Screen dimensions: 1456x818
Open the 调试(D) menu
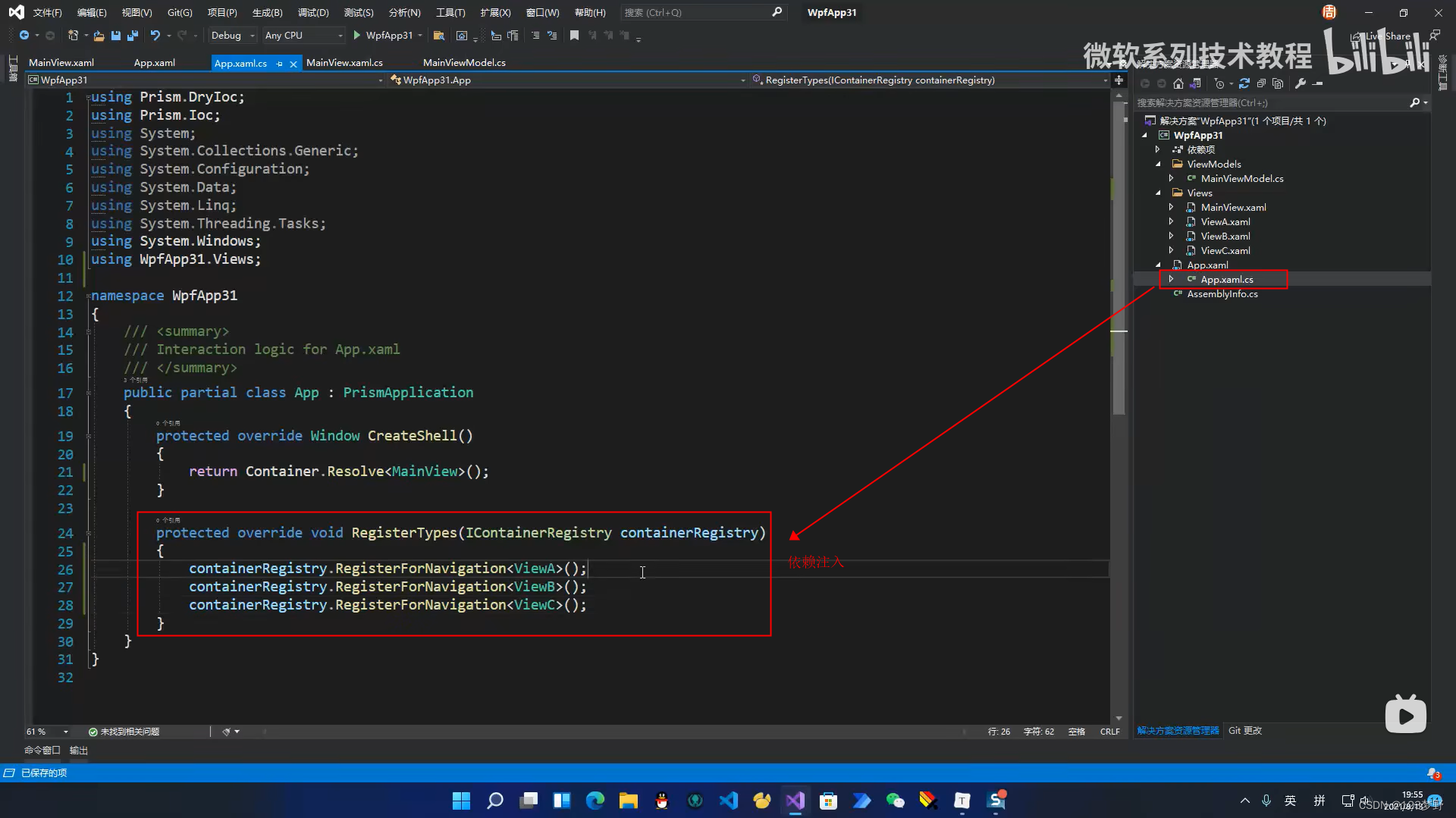click(x=313, y=13)
